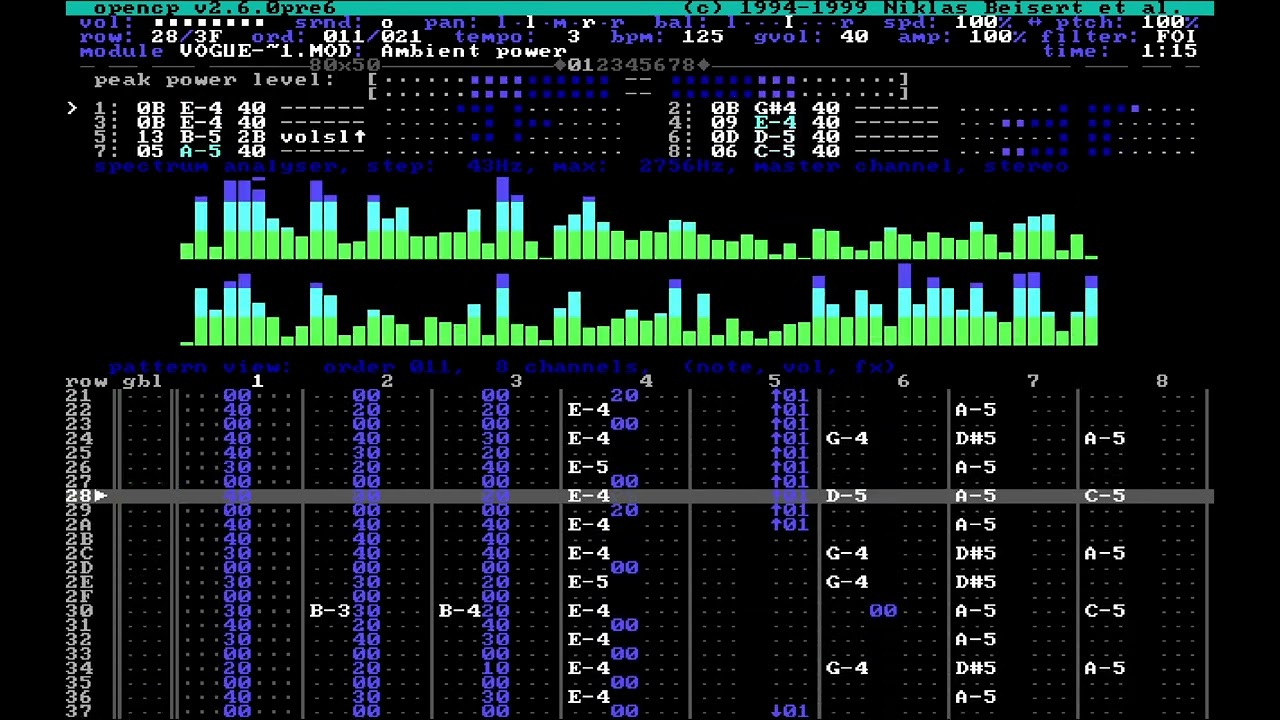Image resolution: width=1280 pixels, height=720 pixels.
Task: Select channel 2 entry 0B G#4 40
Action: click(x=775, y=108)
